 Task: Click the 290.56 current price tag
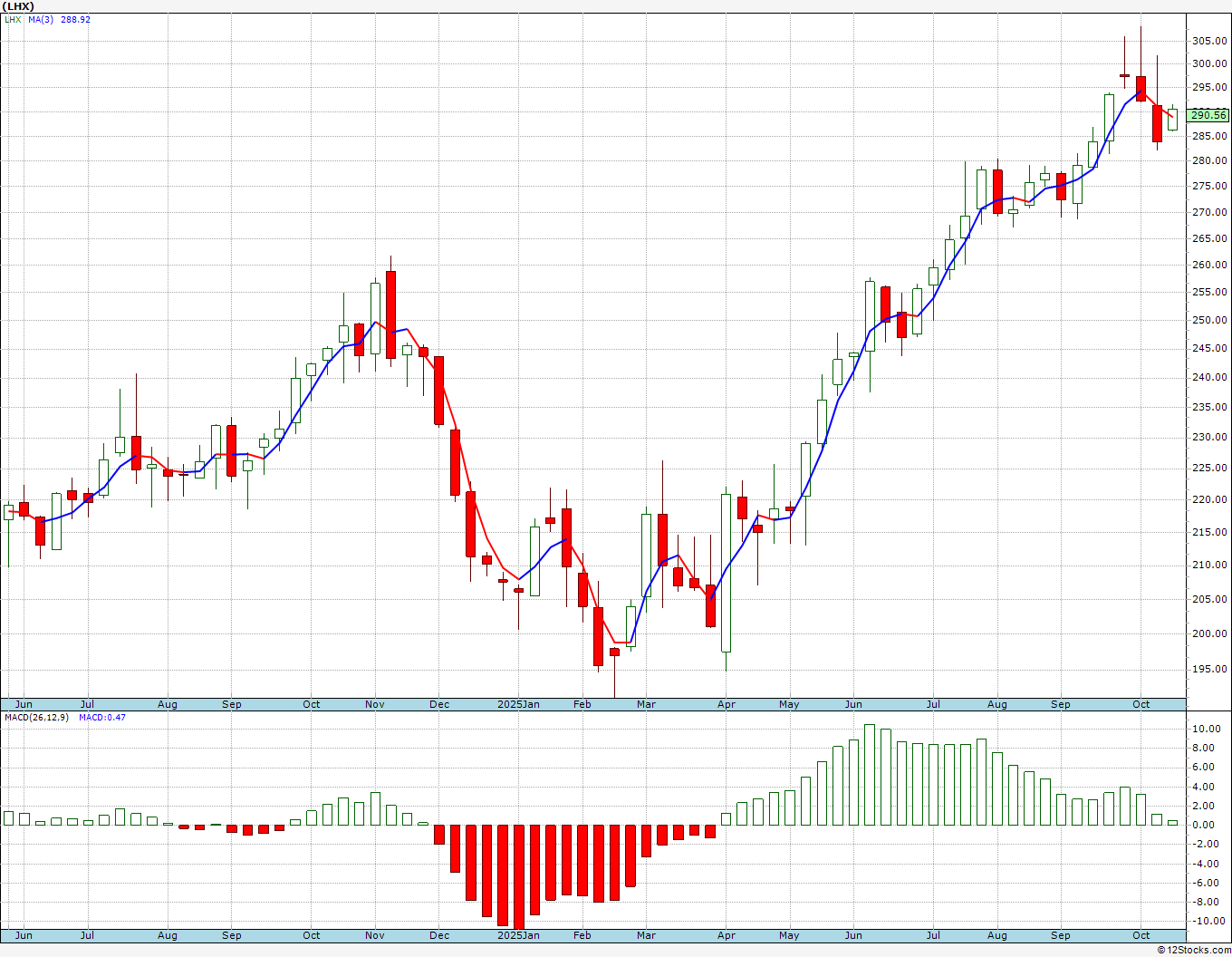1208,115
